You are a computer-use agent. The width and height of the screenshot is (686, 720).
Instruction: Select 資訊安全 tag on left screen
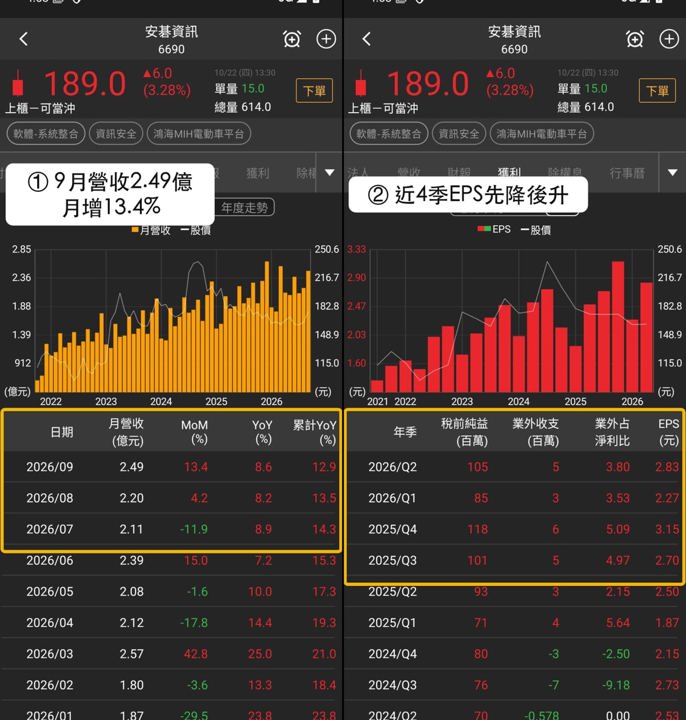[x=116, y=134]
